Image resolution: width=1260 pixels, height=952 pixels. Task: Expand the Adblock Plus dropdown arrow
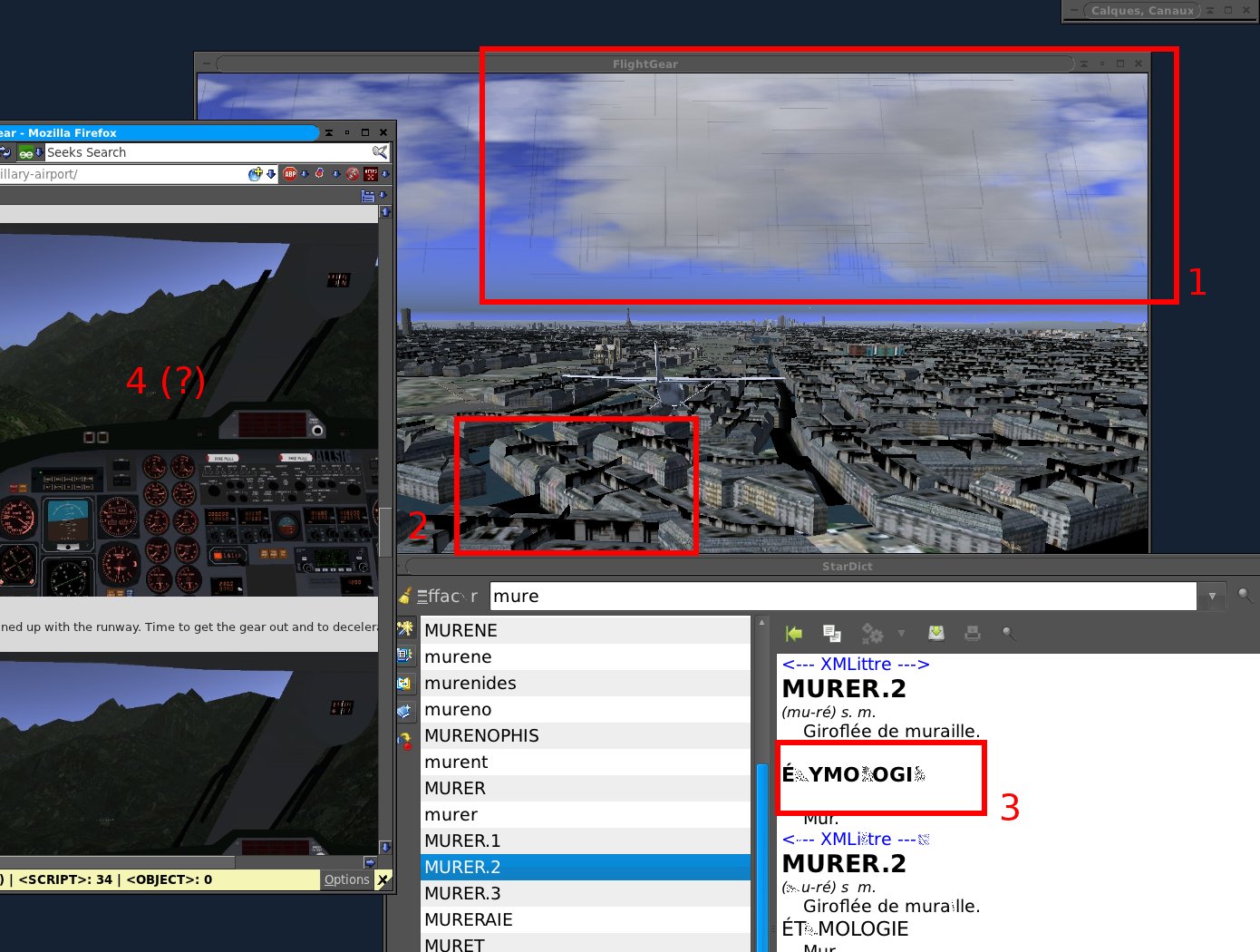305,174
